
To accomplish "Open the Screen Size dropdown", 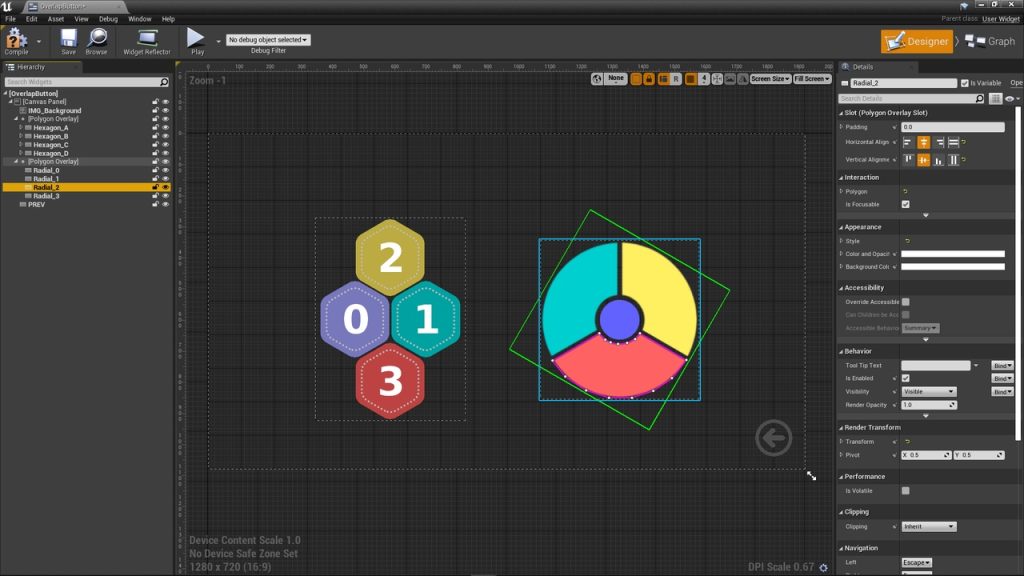I will [770, 78].
